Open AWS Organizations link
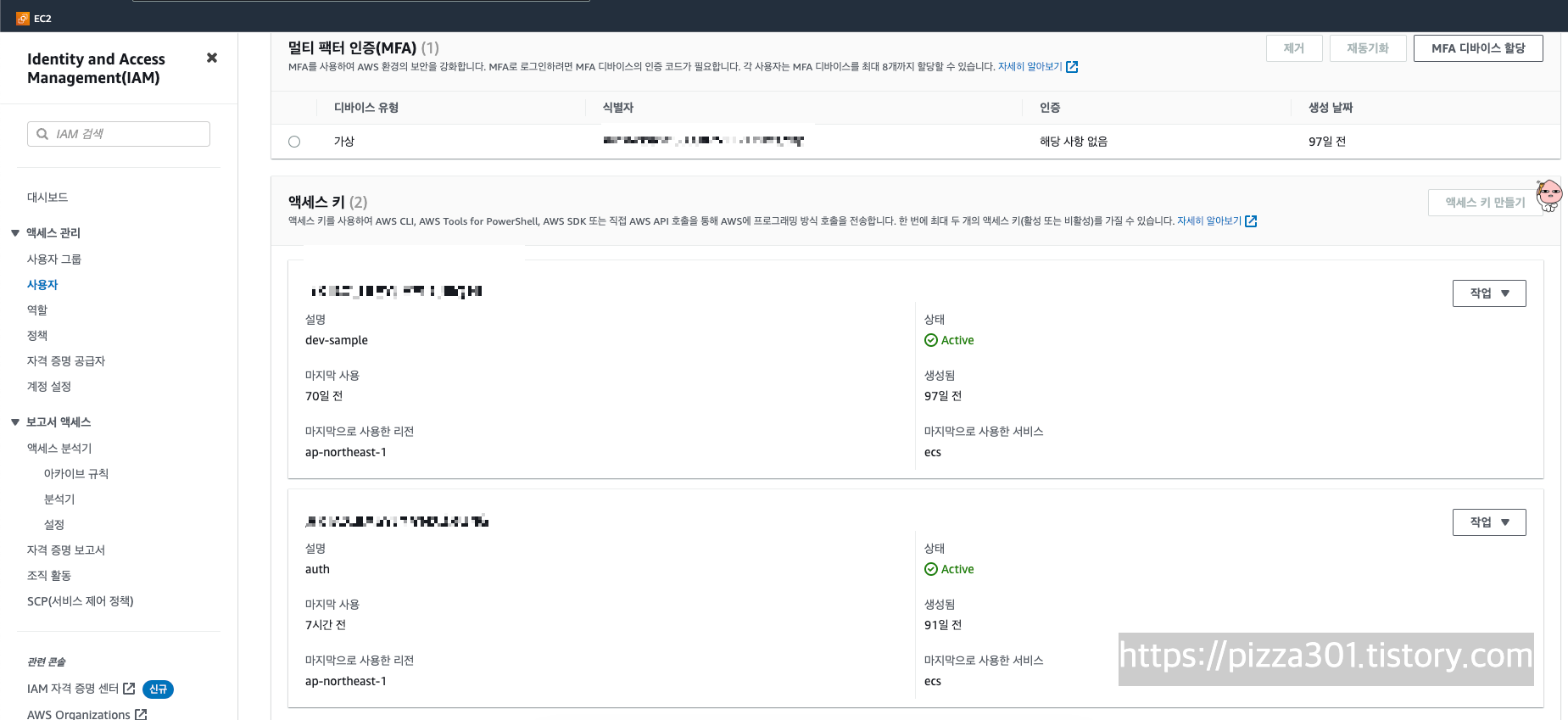Screen dimensions: 1568x720 coord(79,714)
